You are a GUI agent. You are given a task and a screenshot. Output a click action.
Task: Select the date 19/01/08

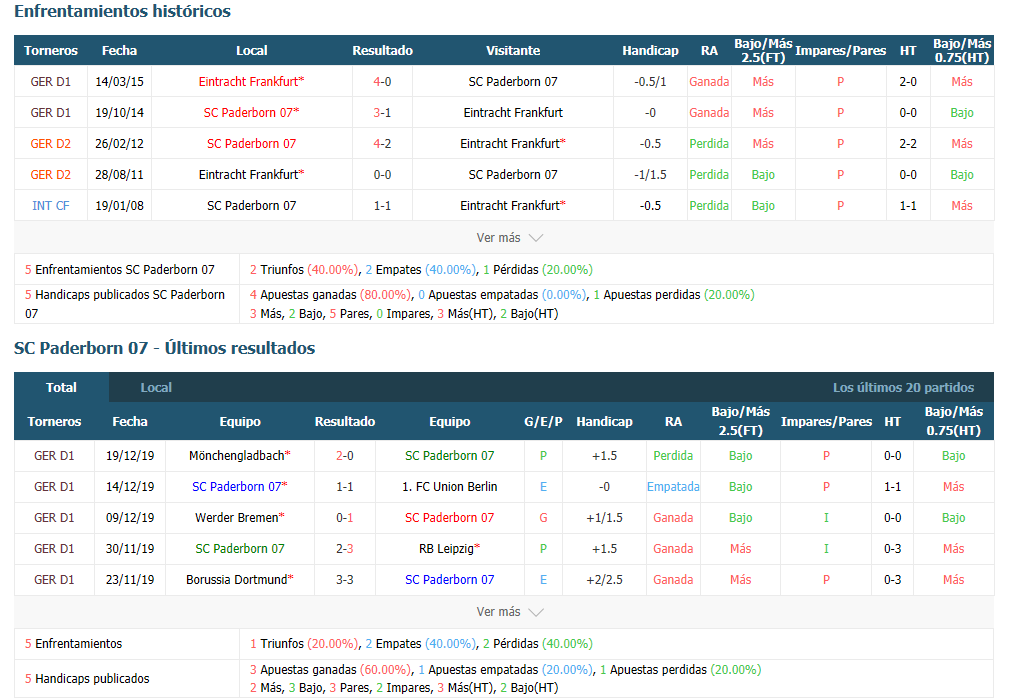pos(119,206)
